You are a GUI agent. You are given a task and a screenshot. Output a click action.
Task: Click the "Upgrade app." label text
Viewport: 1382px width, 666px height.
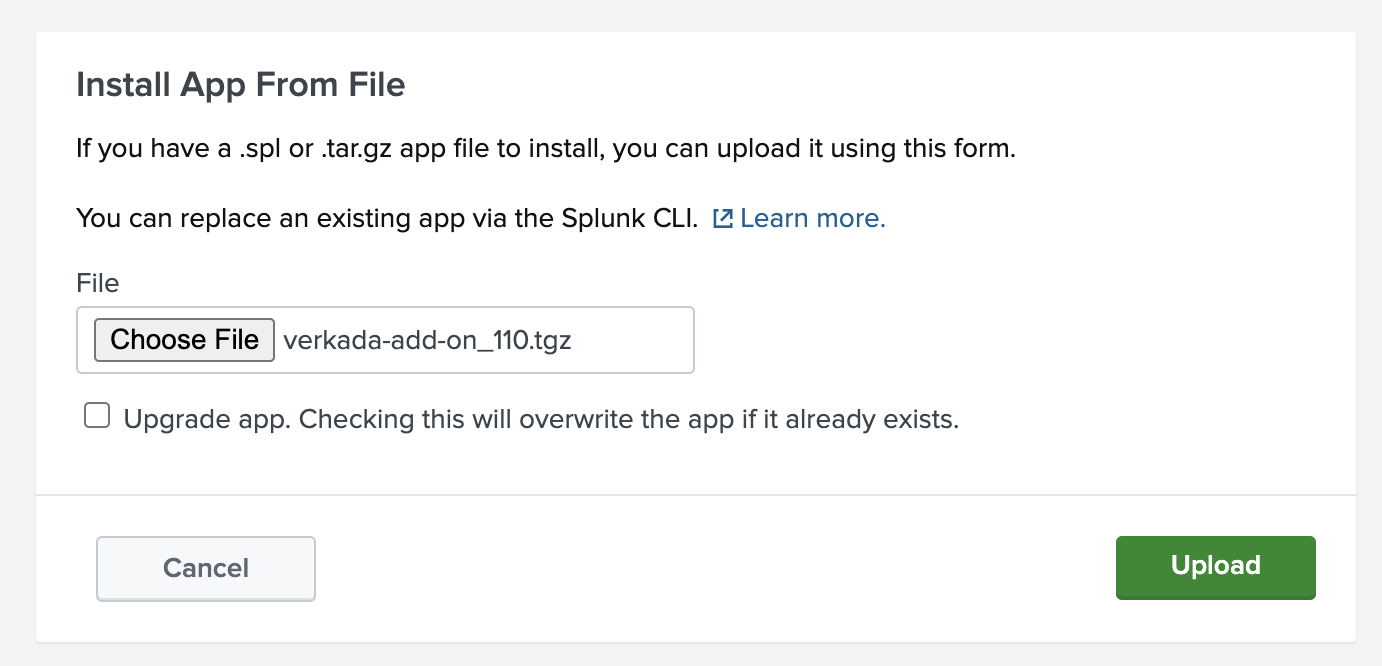point(206,419)
